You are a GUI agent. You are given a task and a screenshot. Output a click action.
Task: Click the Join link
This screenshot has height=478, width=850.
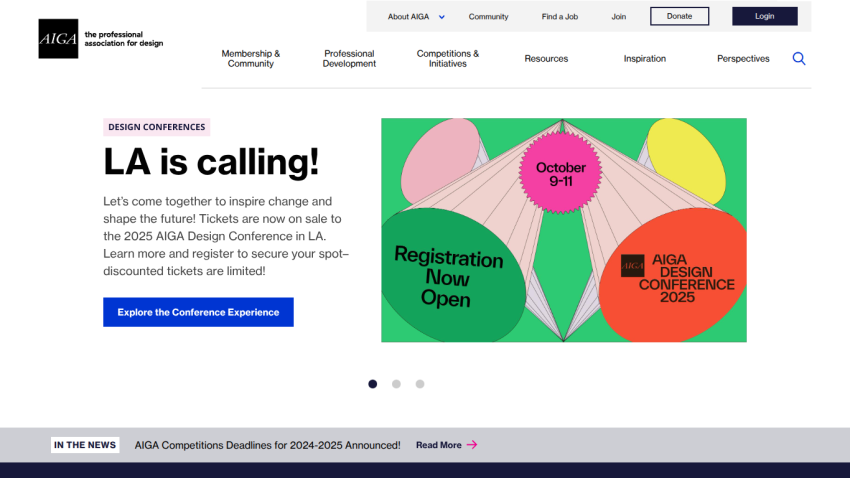(x=619, y=17)
